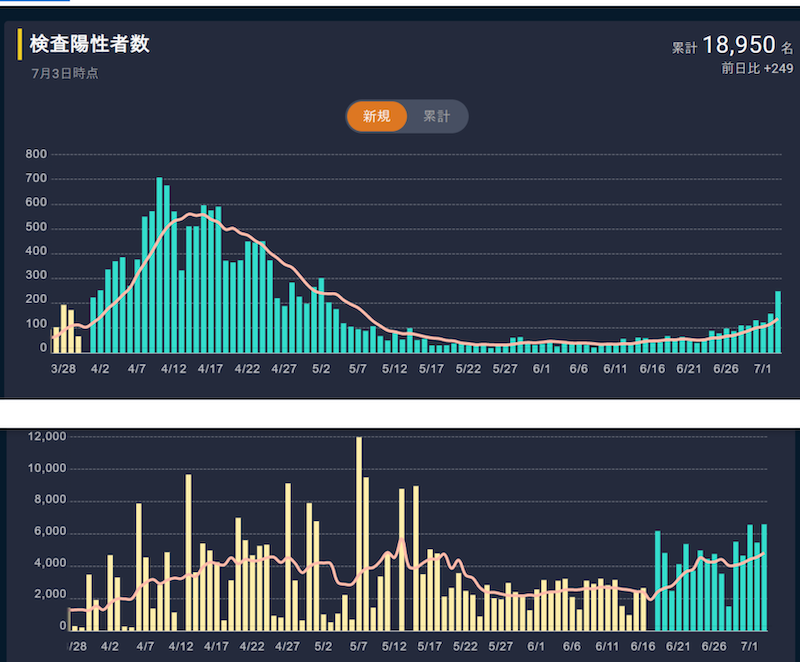Screen dimensions: 800x662
Task: Click the 検査陽性者数 chart title
Action: coord(90,44)
